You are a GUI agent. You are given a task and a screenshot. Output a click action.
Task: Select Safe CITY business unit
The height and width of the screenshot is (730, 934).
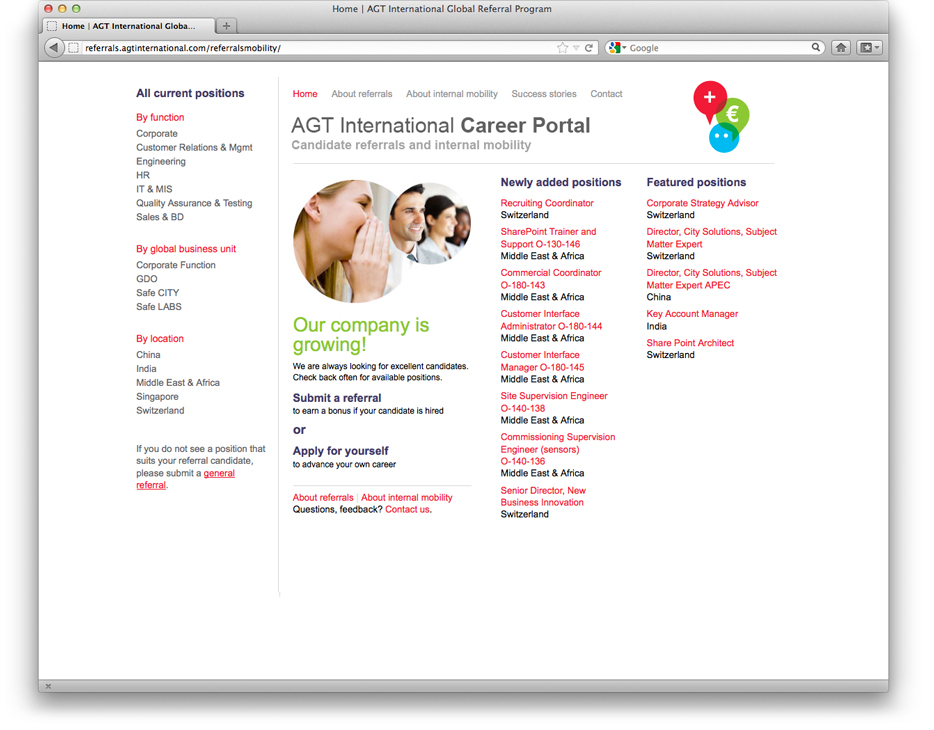click(157, 292)
